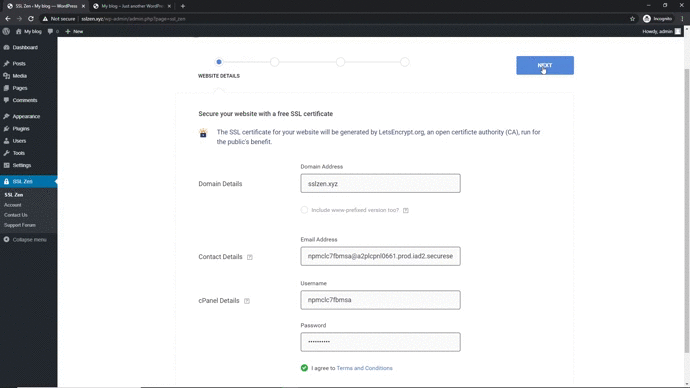Open Contact Us submenu link
Screen dimensions: 690x388
click(16, 215)
